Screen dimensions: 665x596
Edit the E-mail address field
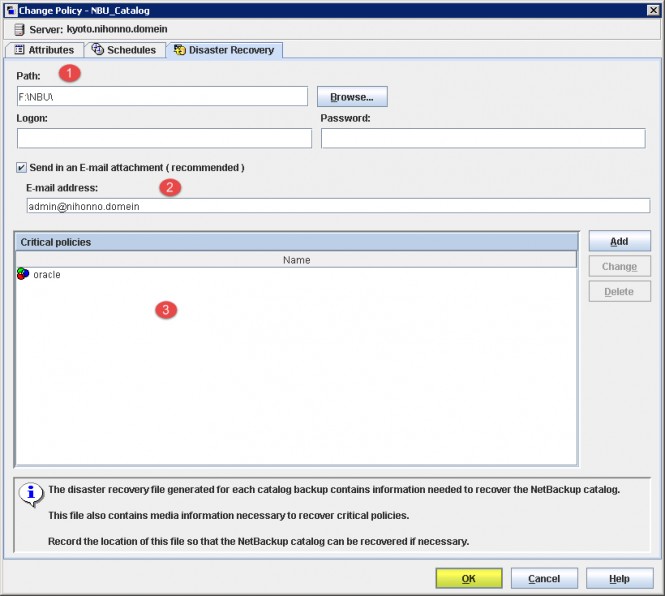point(338,206)
